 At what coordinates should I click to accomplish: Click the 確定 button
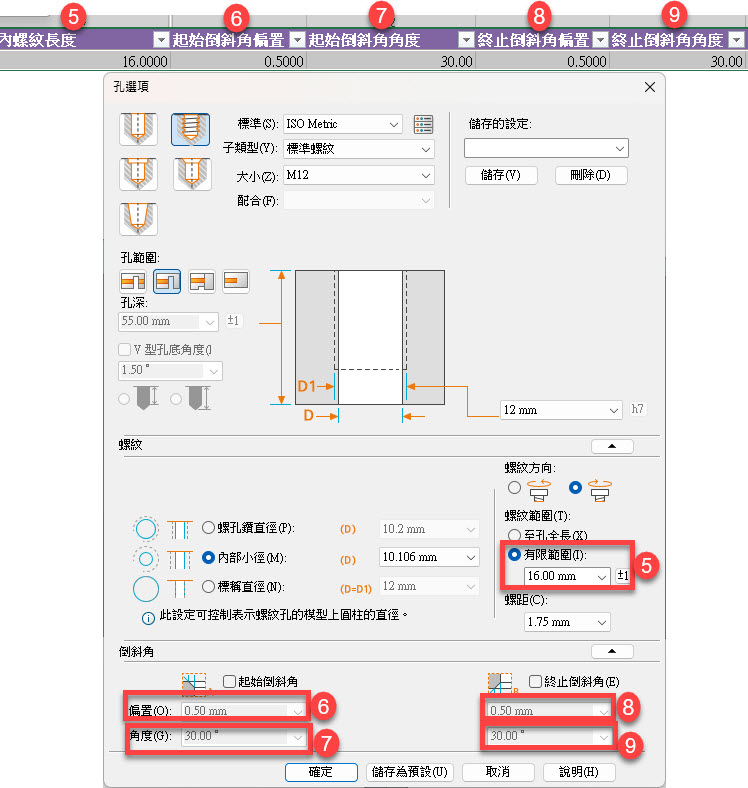[321, 772]
